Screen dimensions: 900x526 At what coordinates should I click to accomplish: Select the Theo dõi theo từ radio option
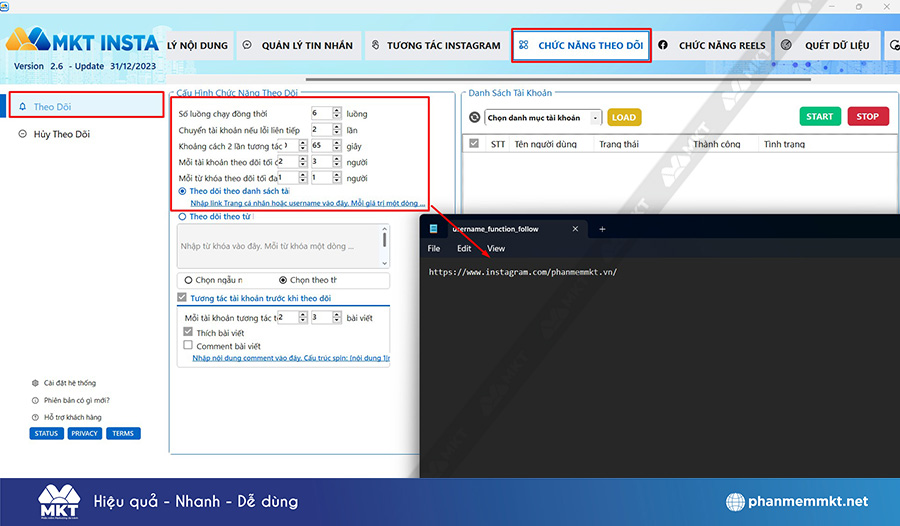pyautogui.click(x=182, y=216)
